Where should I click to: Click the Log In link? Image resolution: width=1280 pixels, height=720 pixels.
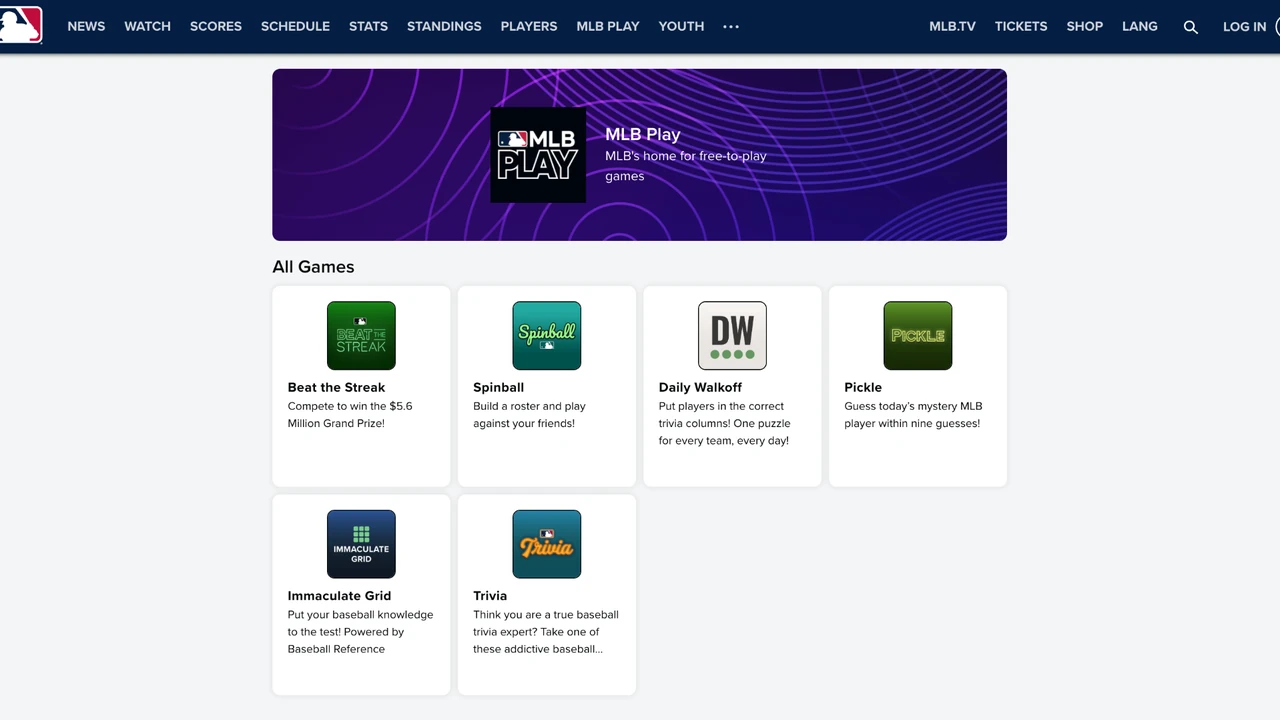1244,26
